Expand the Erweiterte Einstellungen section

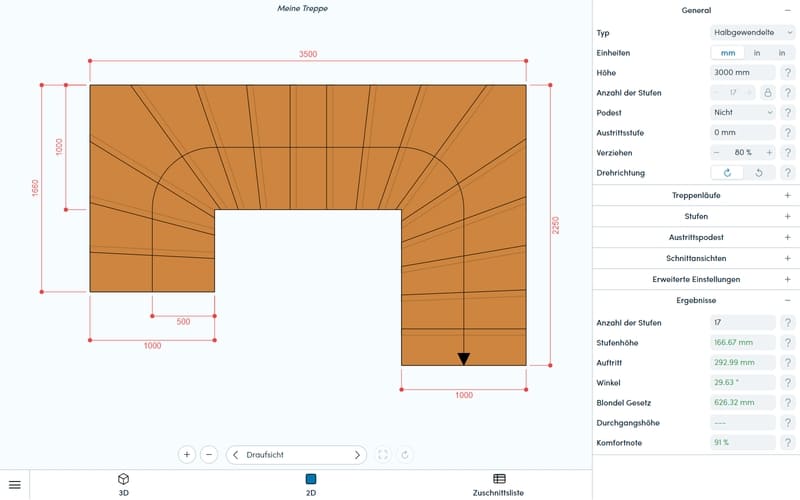coord(696,279)
